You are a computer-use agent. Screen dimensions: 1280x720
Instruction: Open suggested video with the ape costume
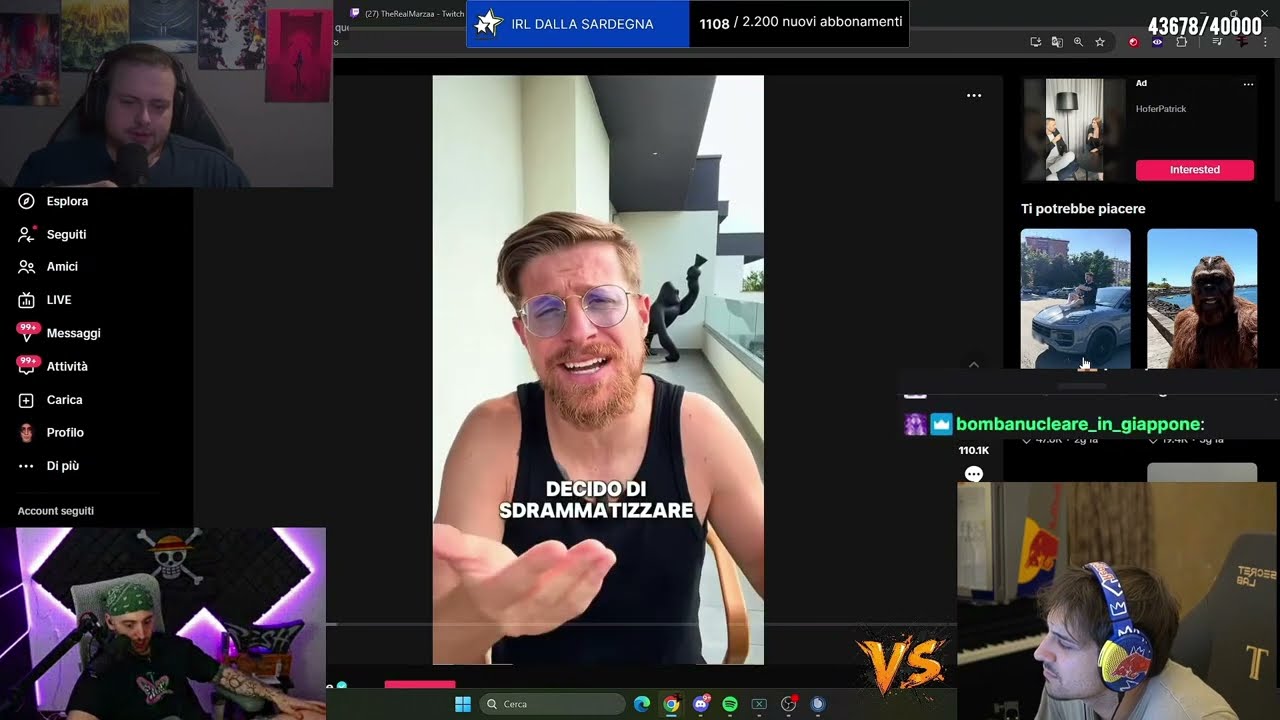click(1202, 298)
